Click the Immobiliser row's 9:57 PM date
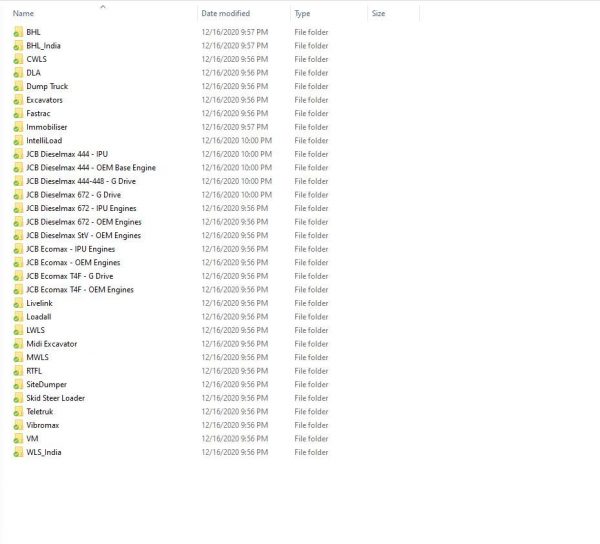The height and width of the screenshot is (544, 600). click(235, 127)
